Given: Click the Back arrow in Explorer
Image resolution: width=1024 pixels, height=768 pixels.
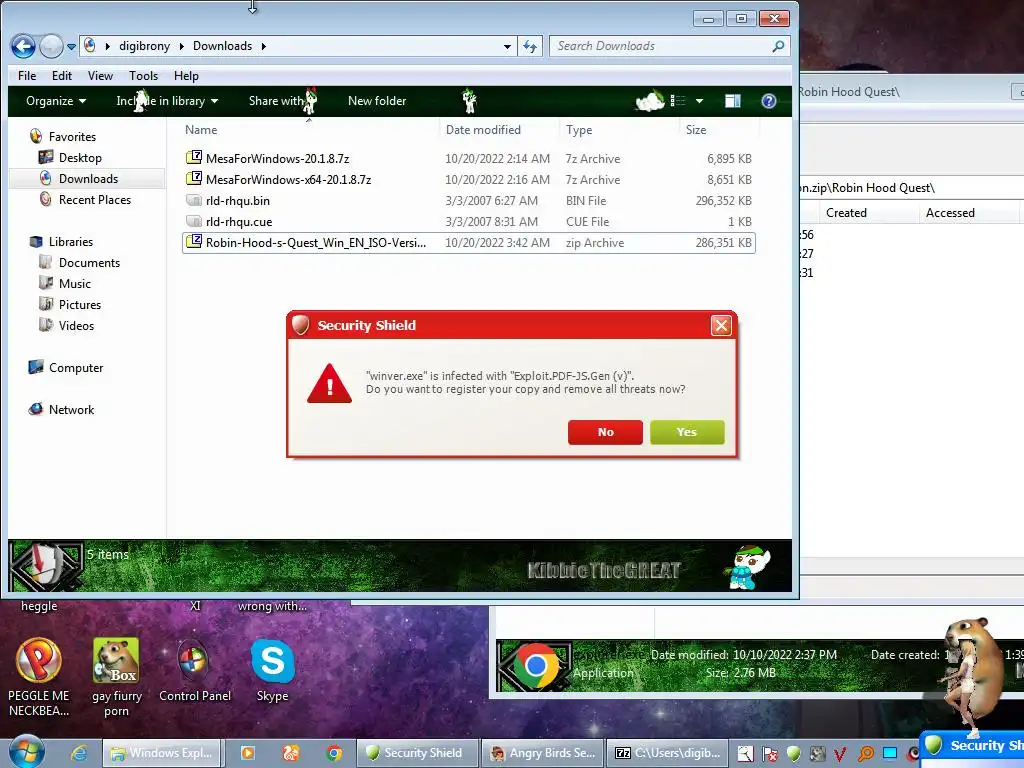Looking at the screenshot, I should tap(24, 46).
